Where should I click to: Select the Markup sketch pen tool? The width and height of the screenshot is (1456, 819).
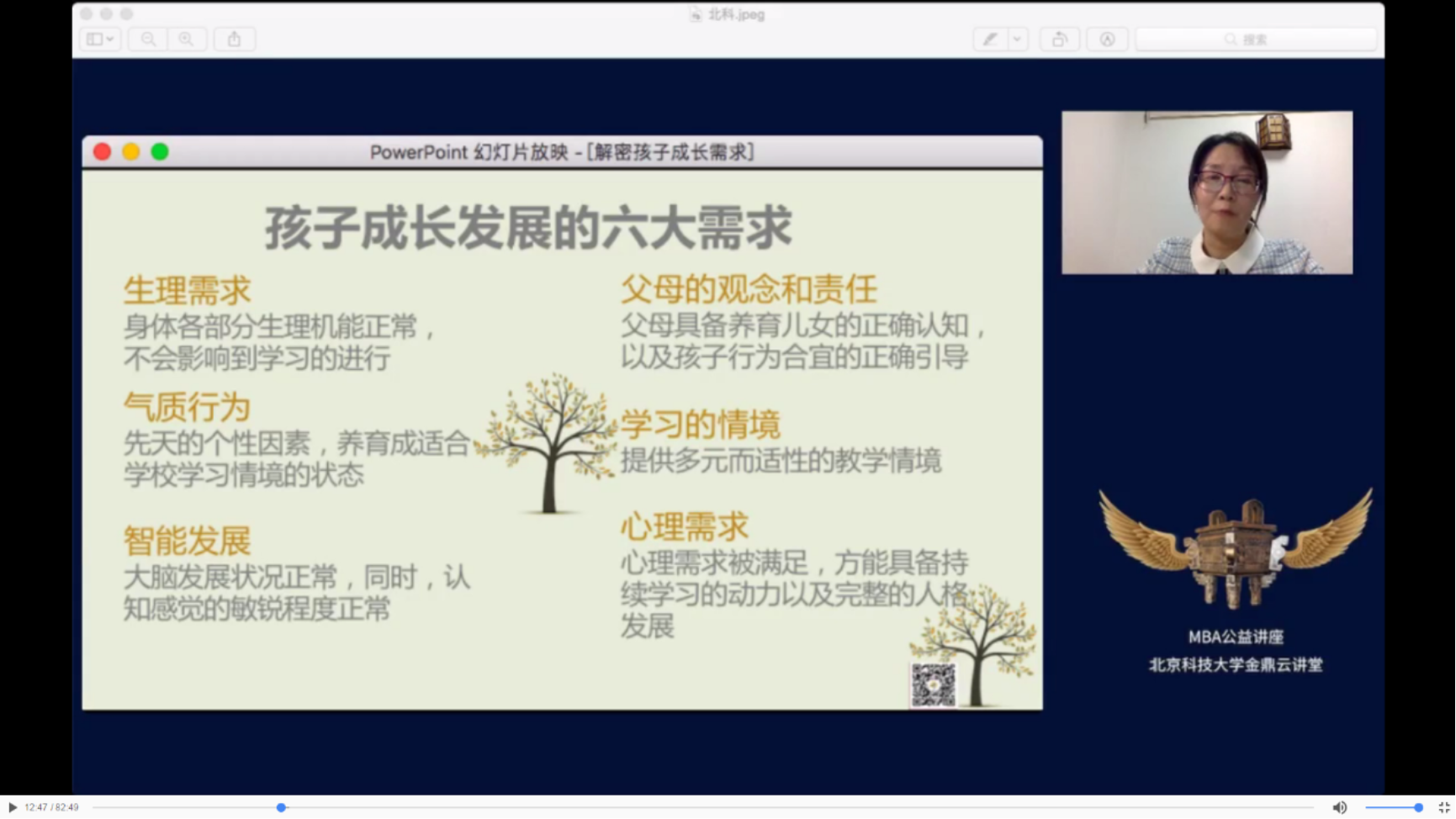pos(991,39)
